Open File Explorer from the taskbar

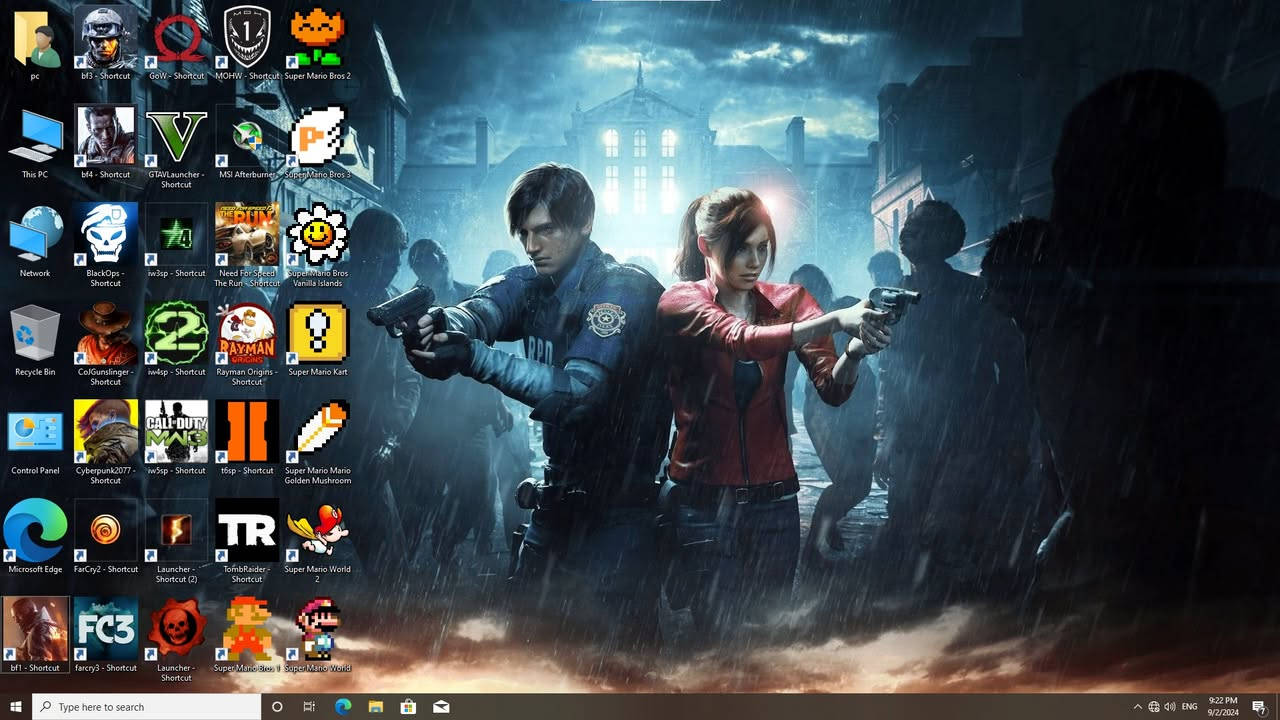point(376,707)
